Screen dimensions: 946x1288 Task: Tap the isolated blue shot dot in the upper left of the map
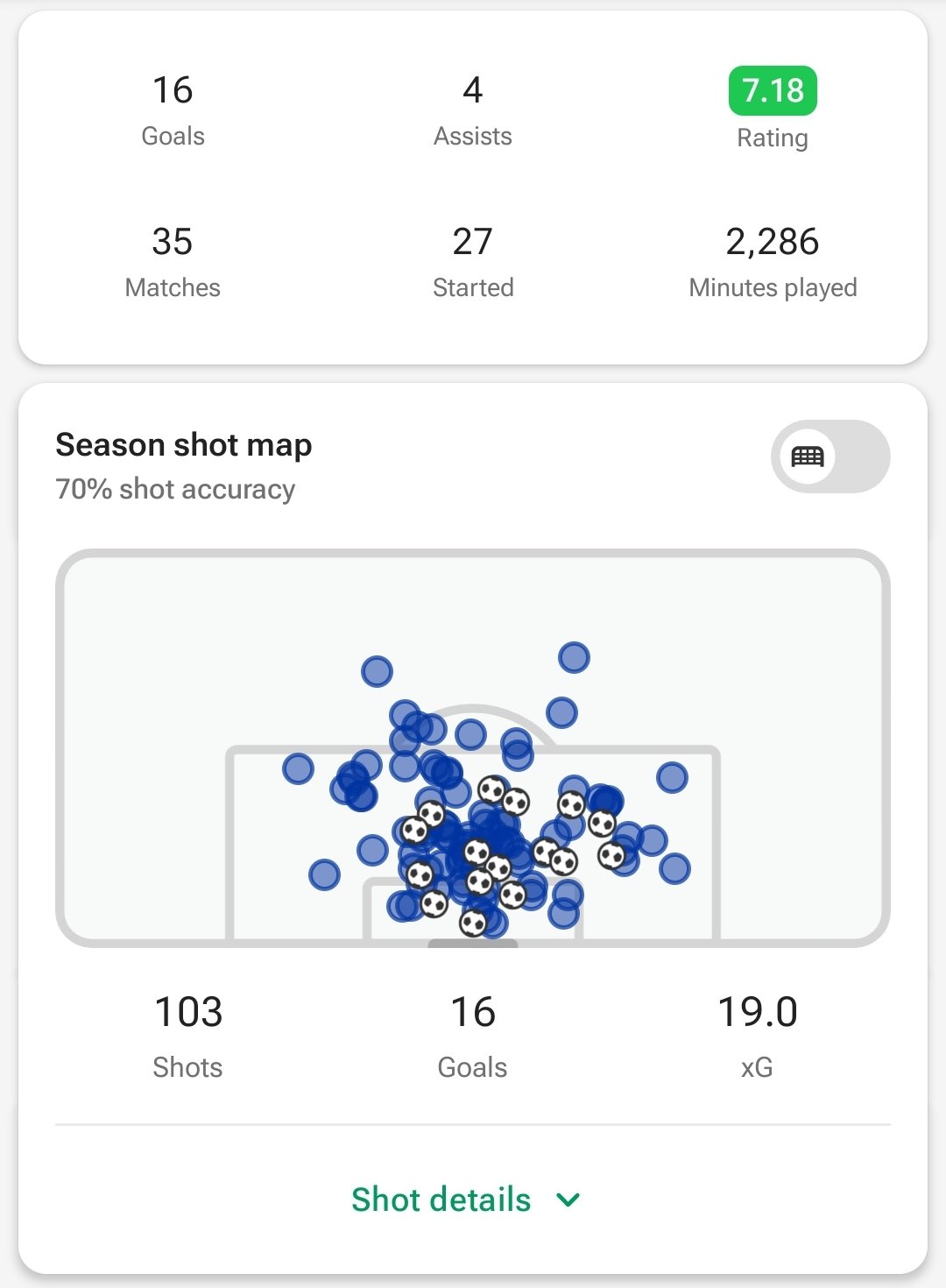pos(377,671)
